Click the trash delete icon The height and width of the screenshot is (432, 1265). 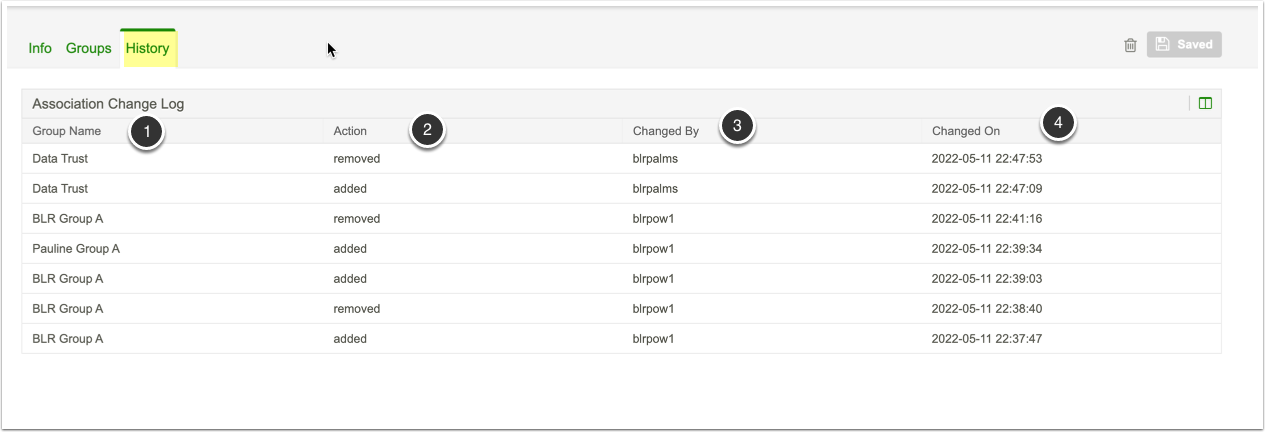point(1130,45)
